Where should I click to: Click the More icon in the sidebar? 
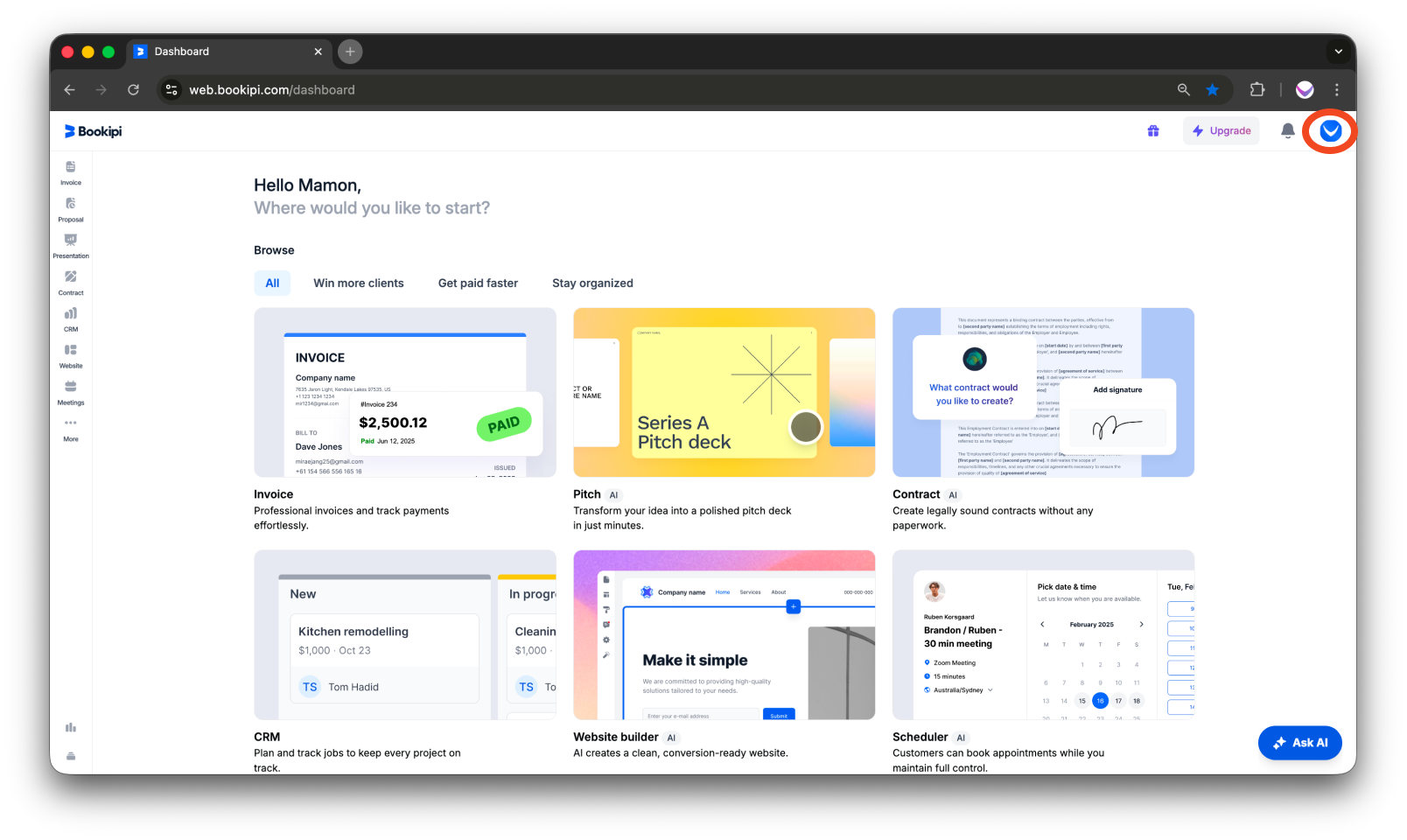[x=70, y=428]
